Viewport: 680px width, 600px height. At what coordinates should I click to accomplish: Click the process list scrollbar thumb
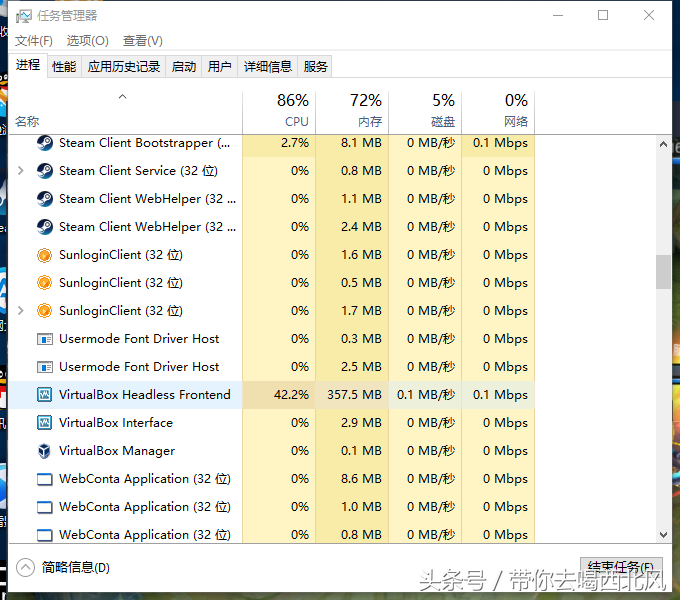[663, 272]
